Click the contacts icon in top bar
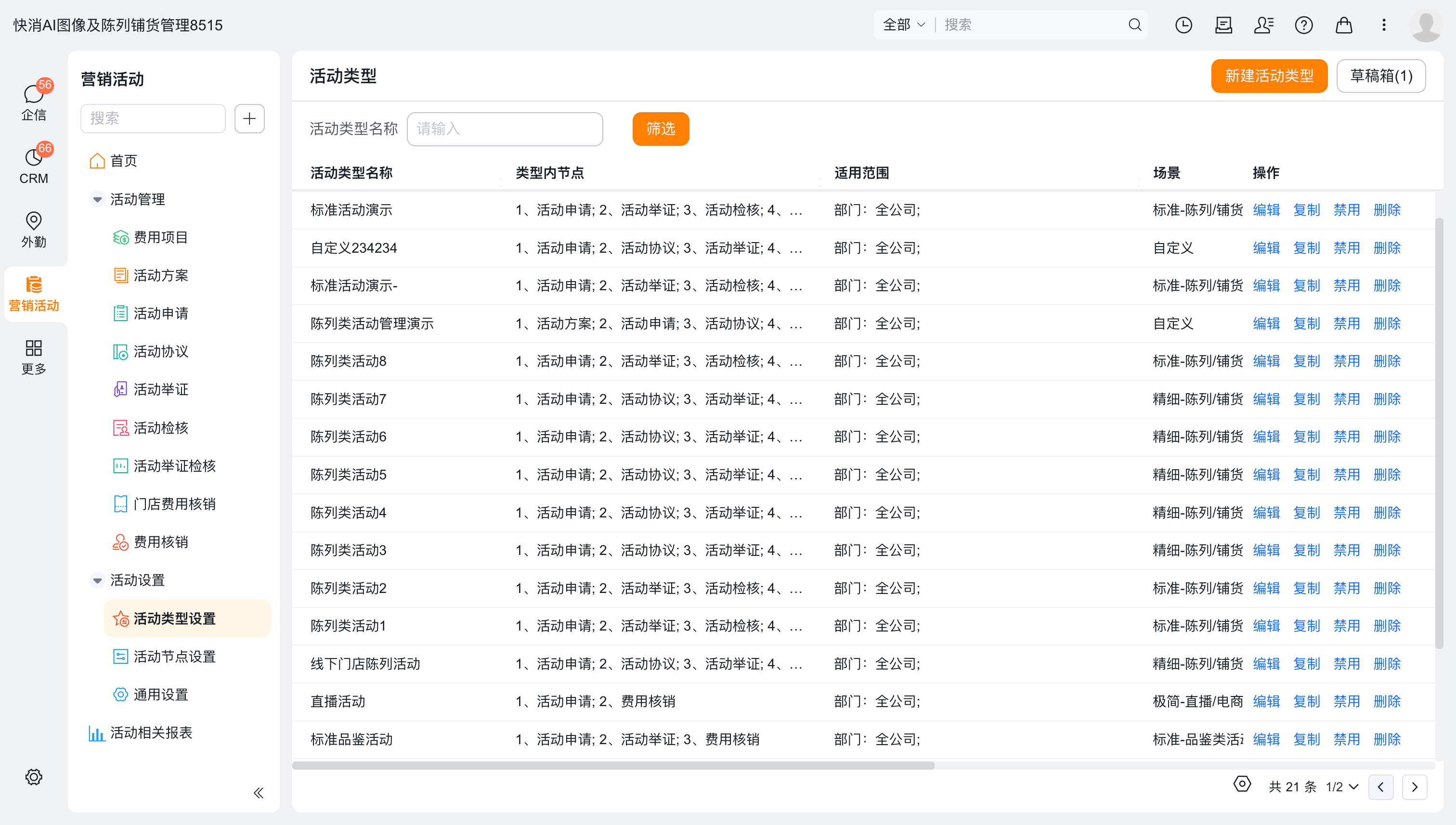The width and height of the screenshot is (1456, 825). pos(1264,25)
